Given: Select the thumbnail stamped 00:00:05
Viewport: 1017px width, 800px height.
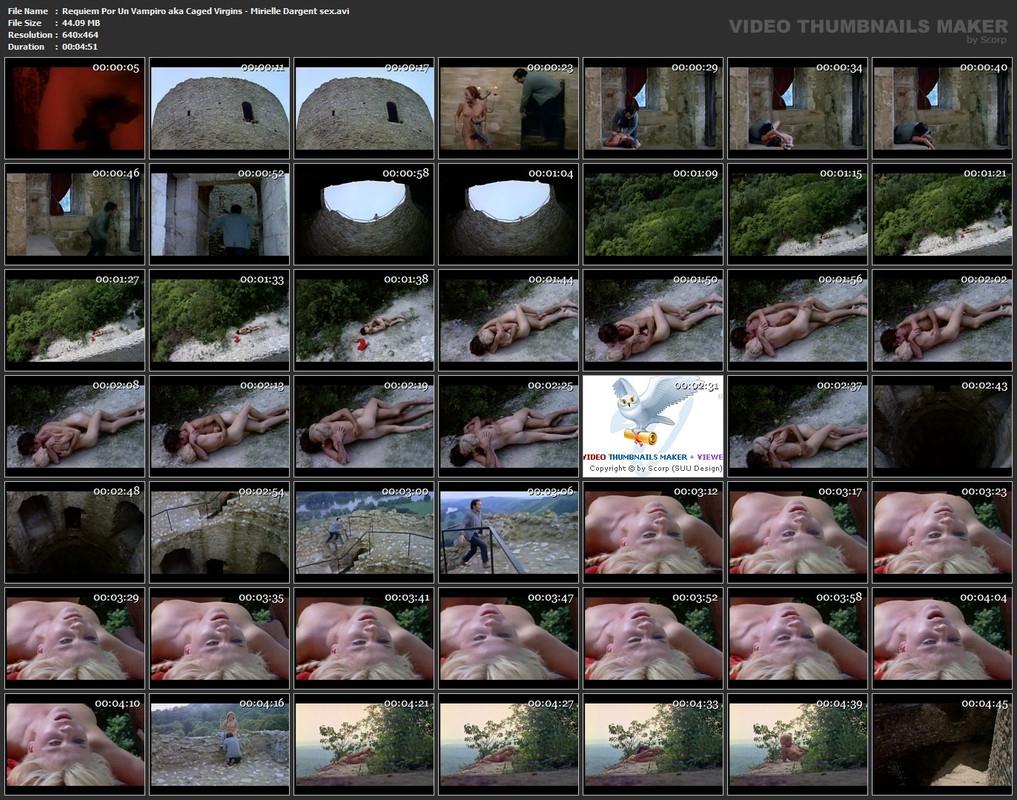Looking at the screenshot, I should point(75,108).
